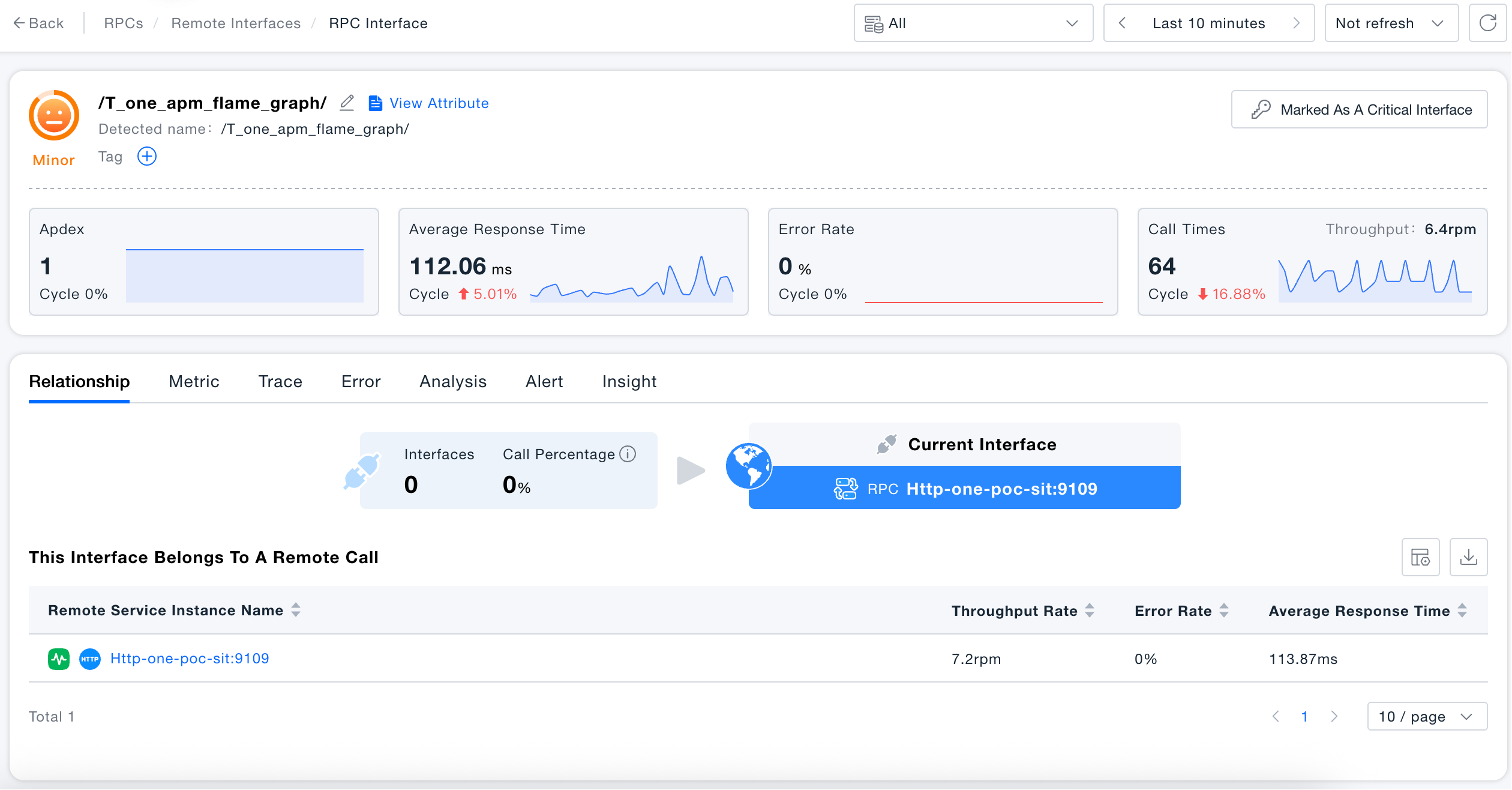
Task: Add a tag with the plus icon
Action: (147, 157)
